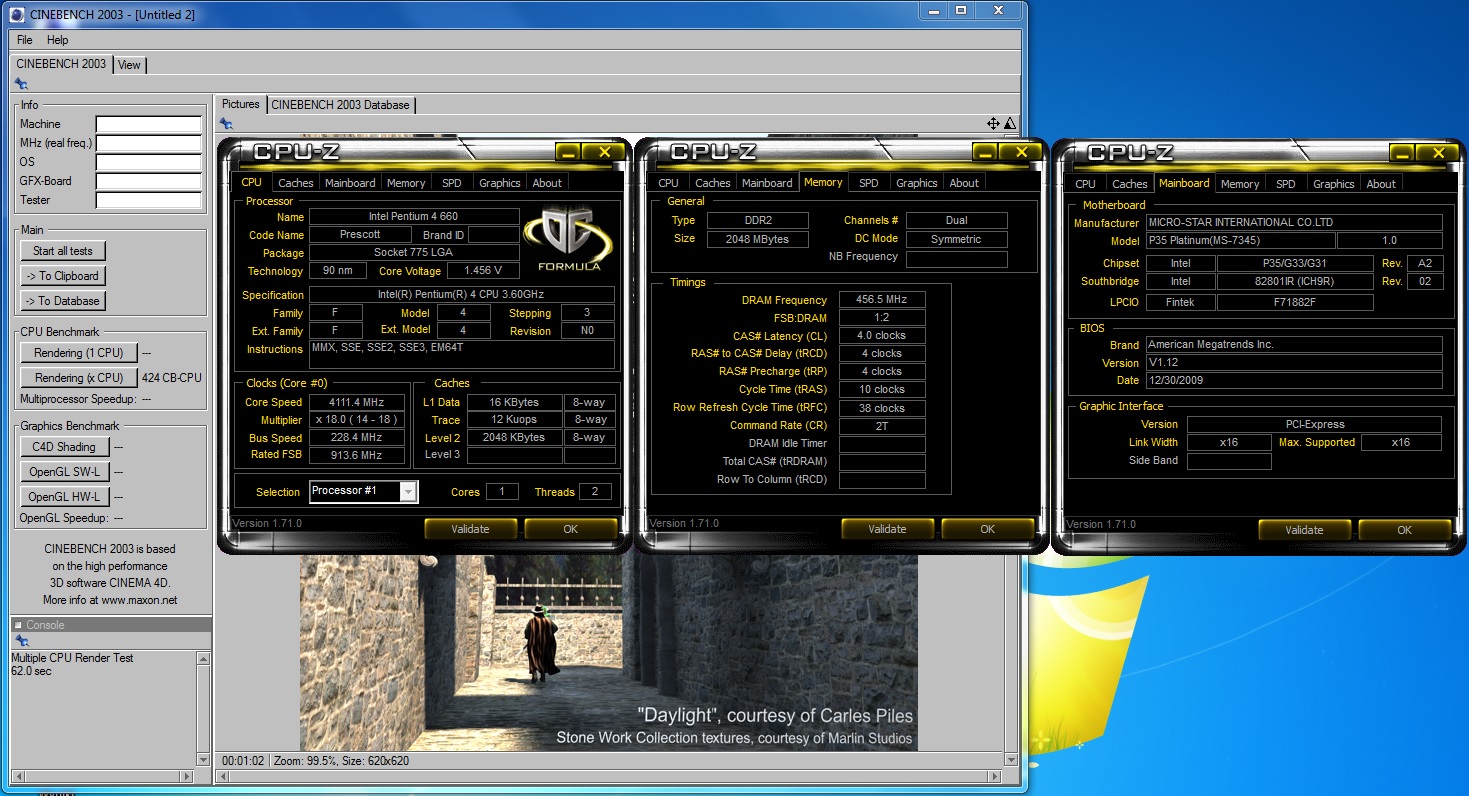
Task: Click the small square icon beside Console title
Action: pos(17,625)
